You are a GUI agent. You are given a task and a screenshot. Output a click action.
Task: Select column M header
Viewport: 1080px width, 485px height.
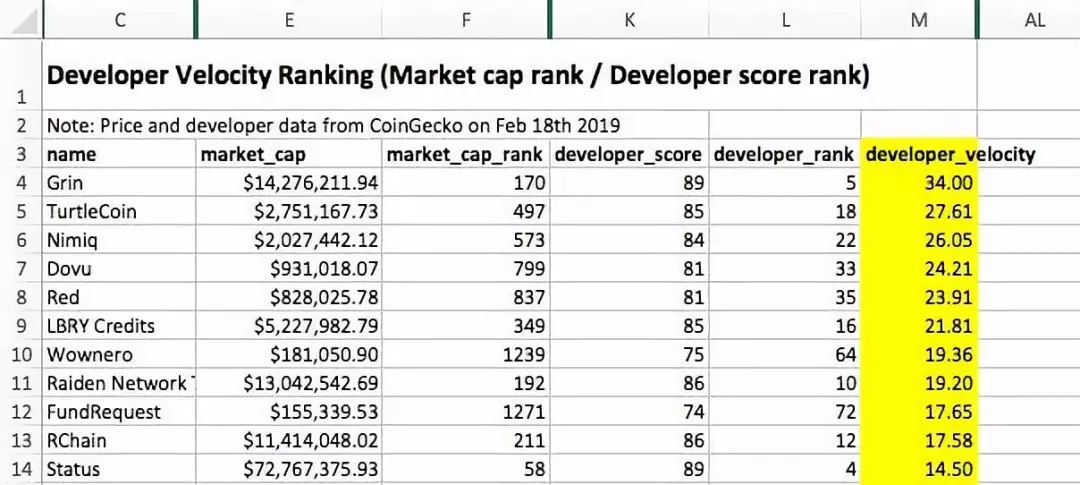[919, 20]
